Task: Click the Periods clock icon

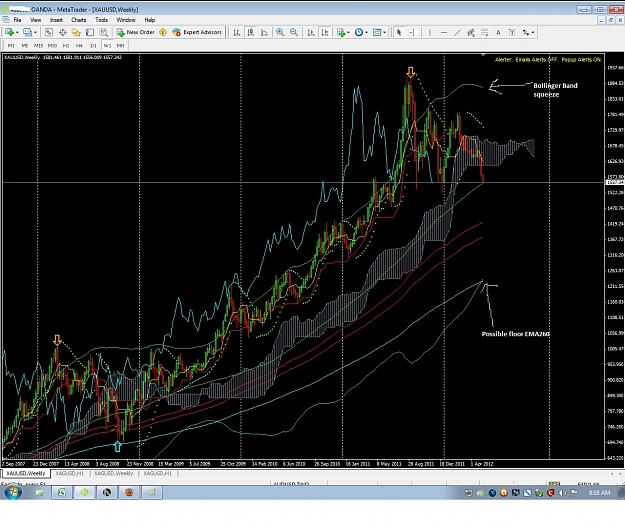Action: tap(359, 32)
